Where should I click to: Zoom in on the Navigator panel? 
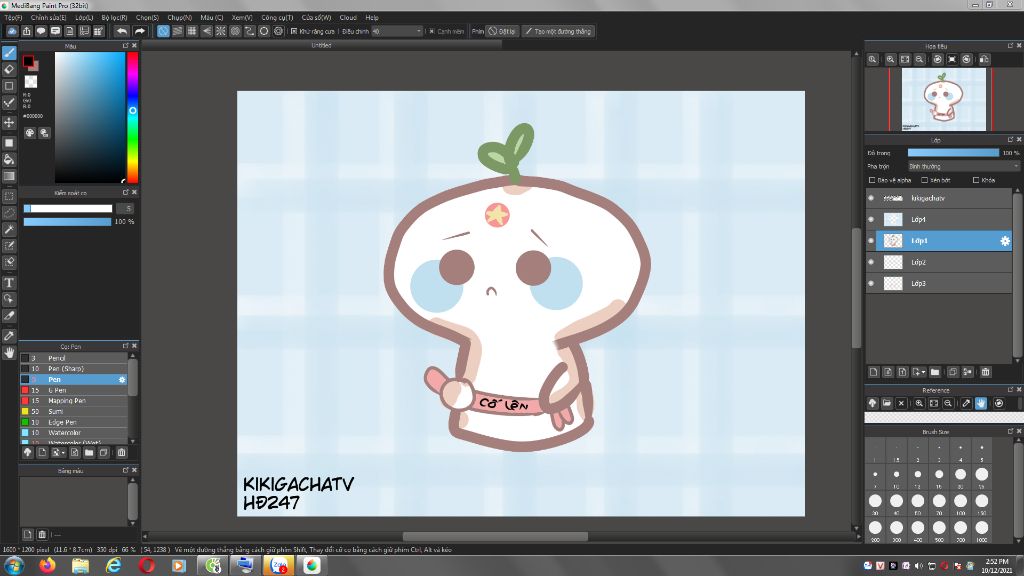coord(890,59)
